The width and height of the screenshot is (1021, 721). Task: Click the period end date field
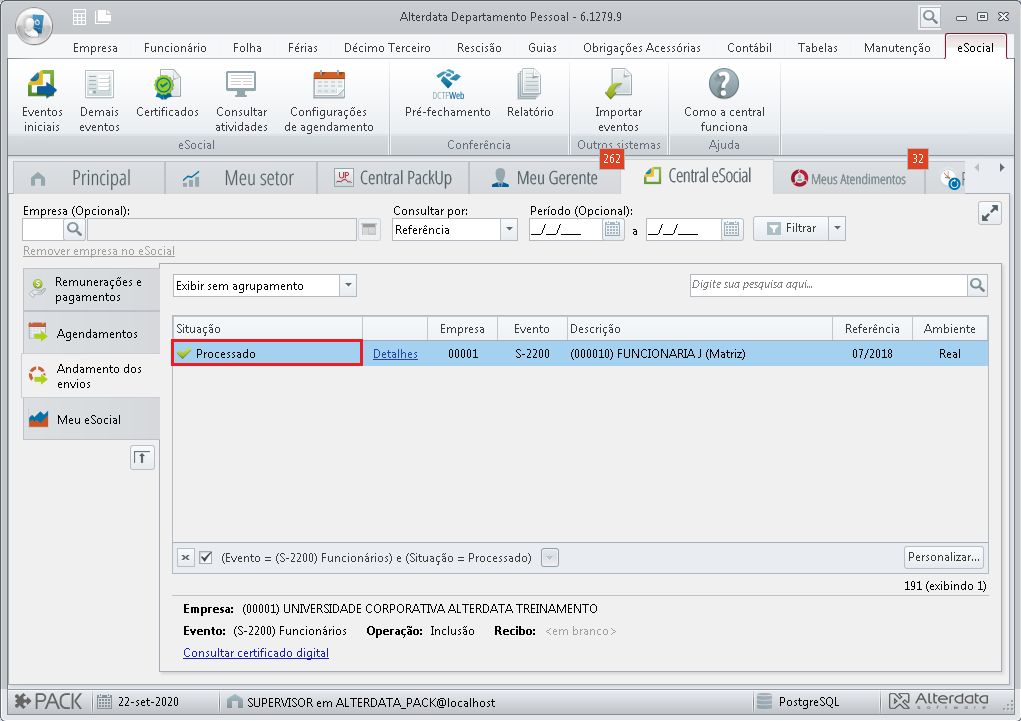point(684,229)
